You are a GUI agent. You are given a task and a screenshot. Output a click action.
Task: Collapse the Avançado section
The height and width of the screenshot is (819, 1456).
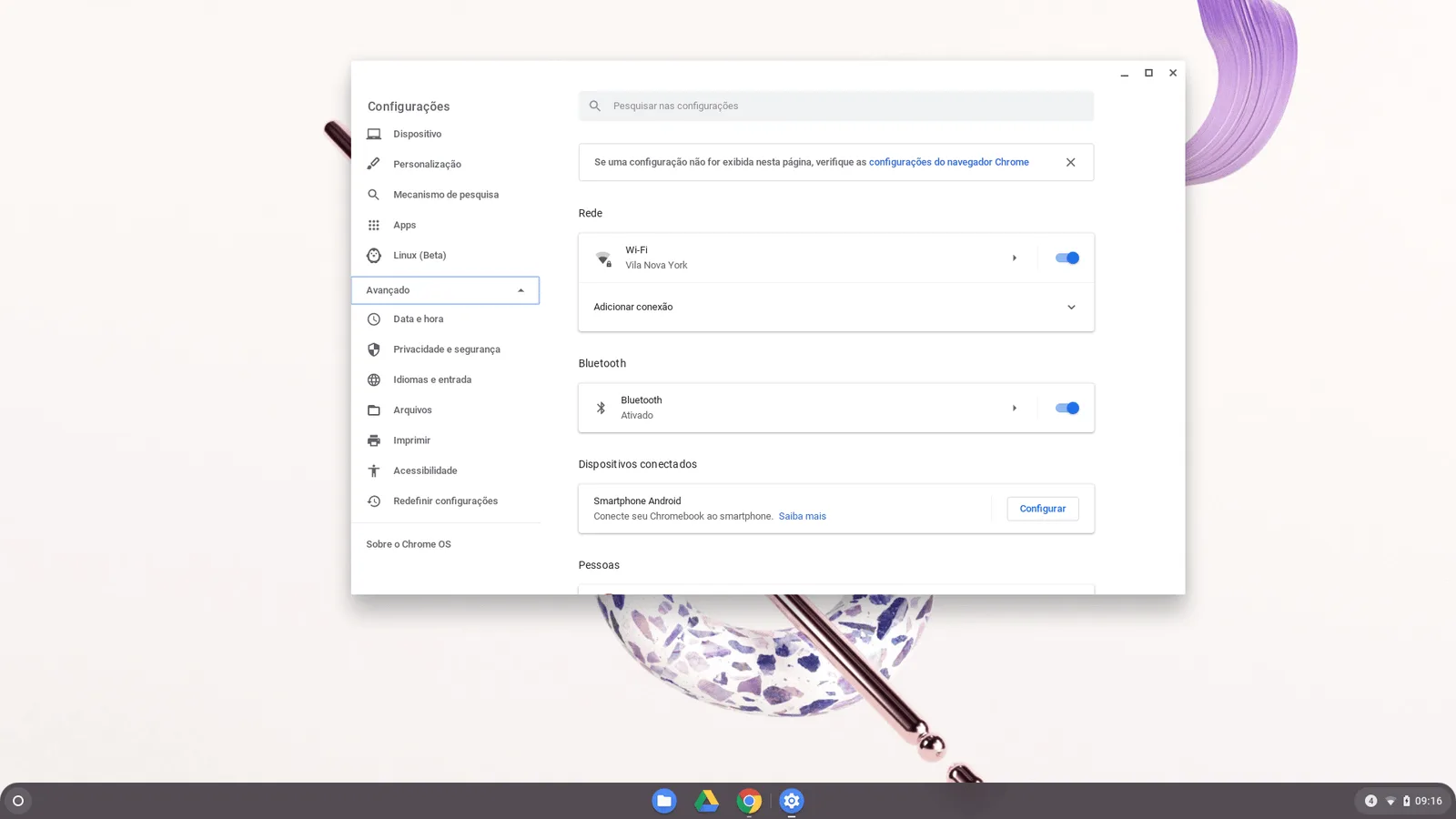tap(445, 290)
